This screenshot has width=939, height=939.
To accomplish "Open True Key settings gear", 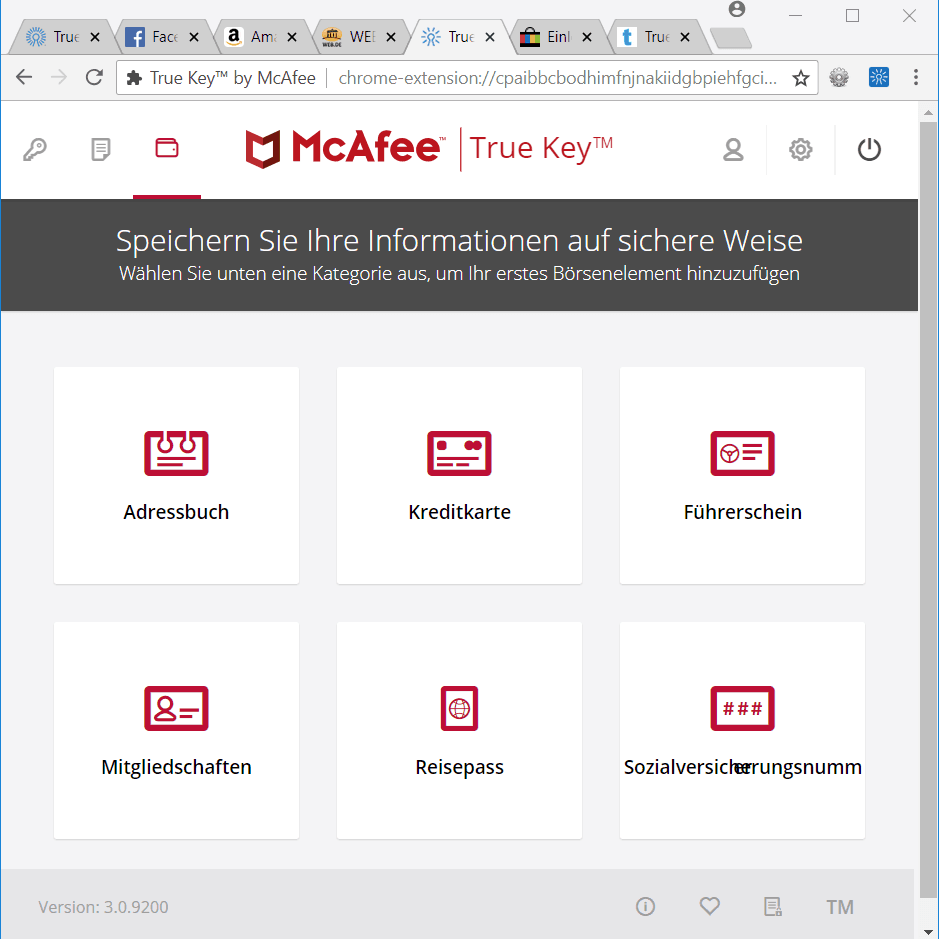I will click(800, 150).
